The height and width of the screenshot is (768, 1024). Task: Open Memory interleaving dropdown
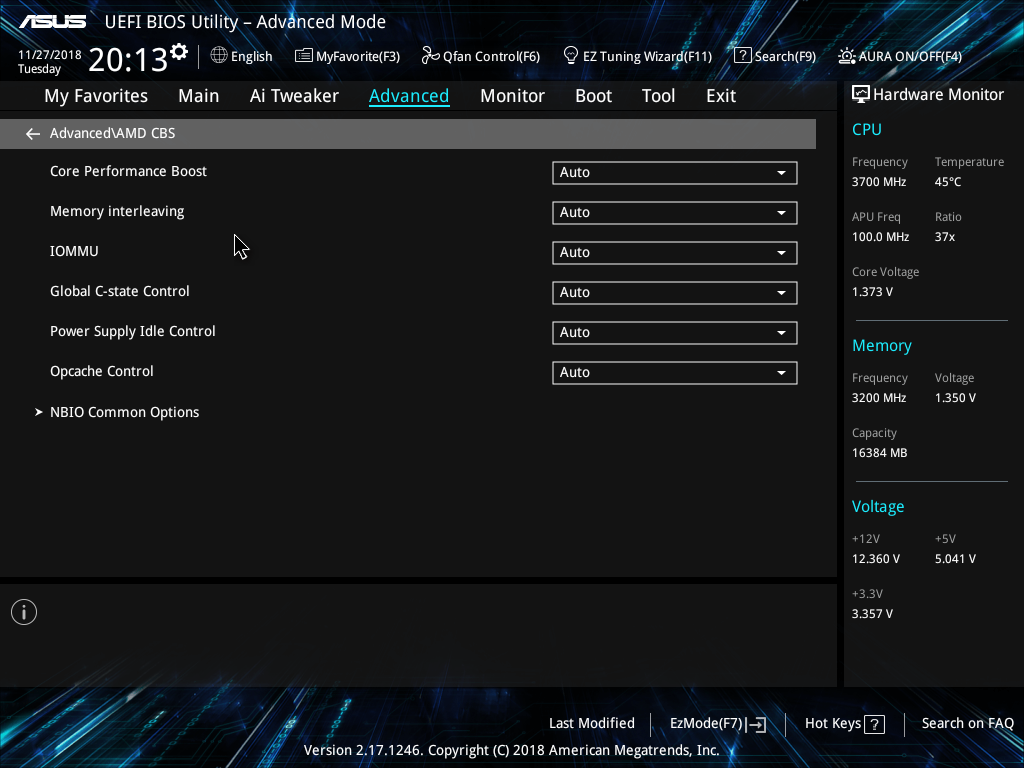[675, 212]
